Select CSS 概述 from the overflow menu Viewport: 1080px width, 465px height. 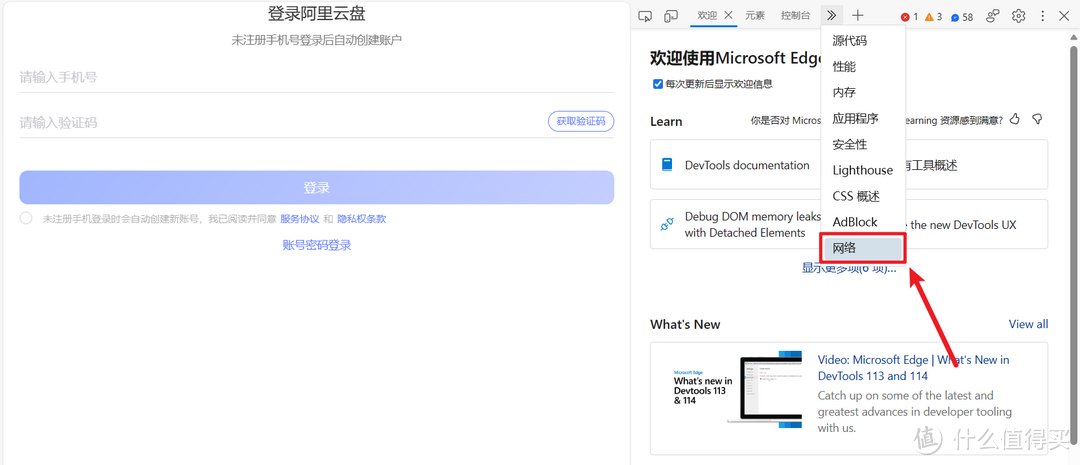tap(863, 196)
